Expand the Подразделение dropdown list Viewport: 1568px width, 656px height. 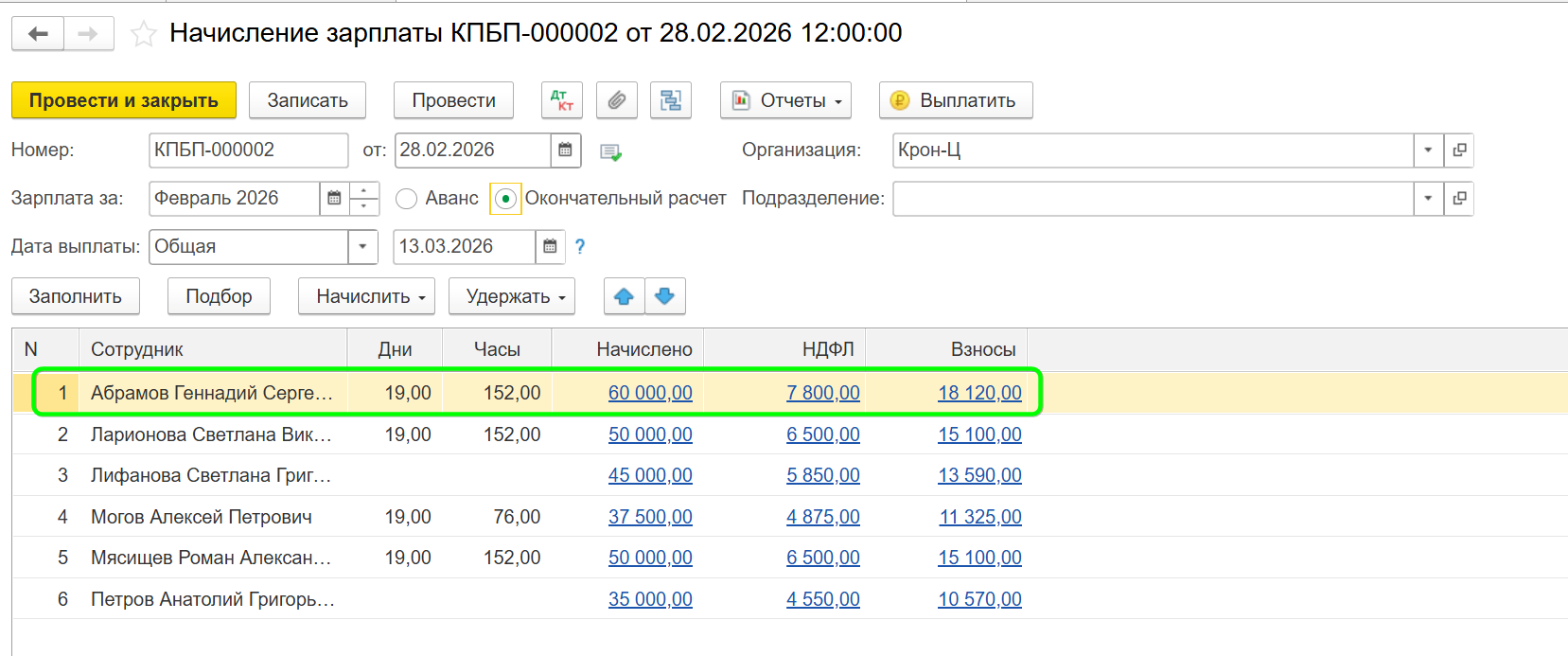[x=1428, y=199]
